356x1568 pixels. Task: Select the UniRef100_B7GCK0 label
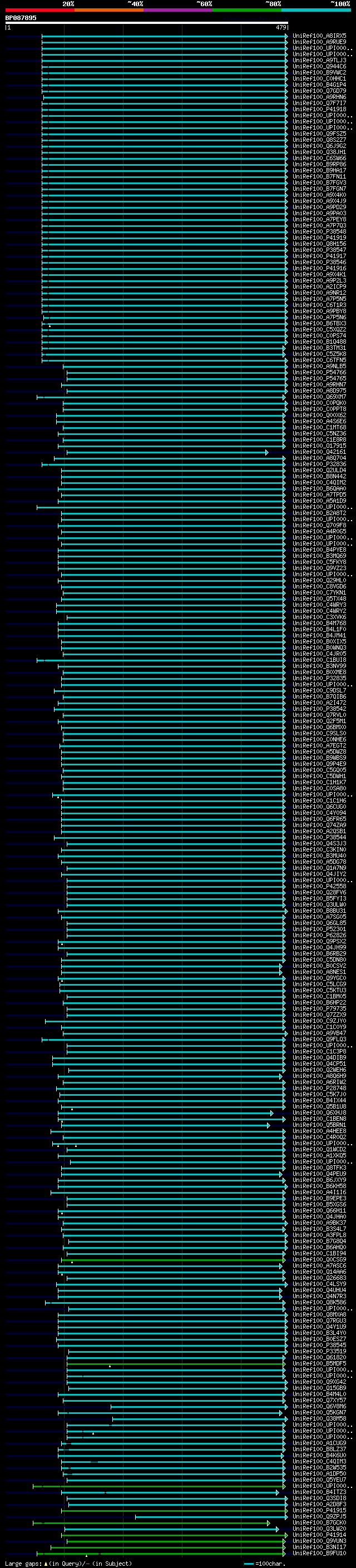coord(319,1522)
